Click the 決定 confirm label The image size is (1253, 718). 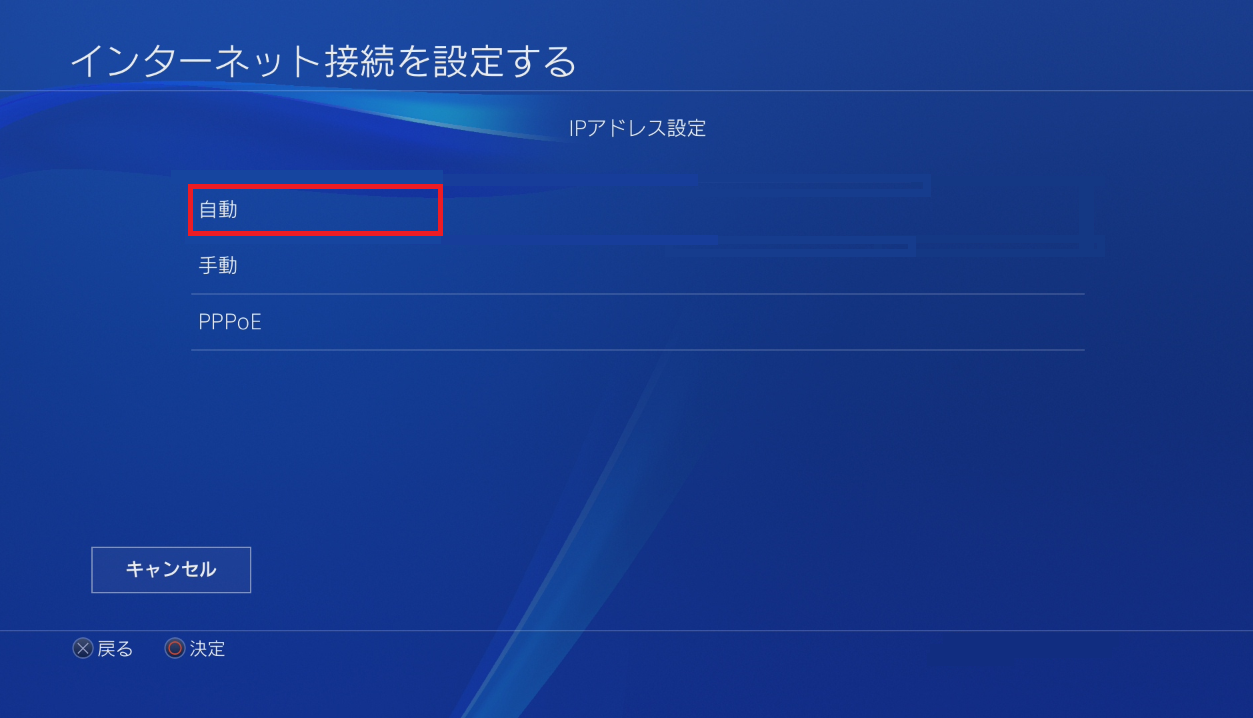pos(207,649)
